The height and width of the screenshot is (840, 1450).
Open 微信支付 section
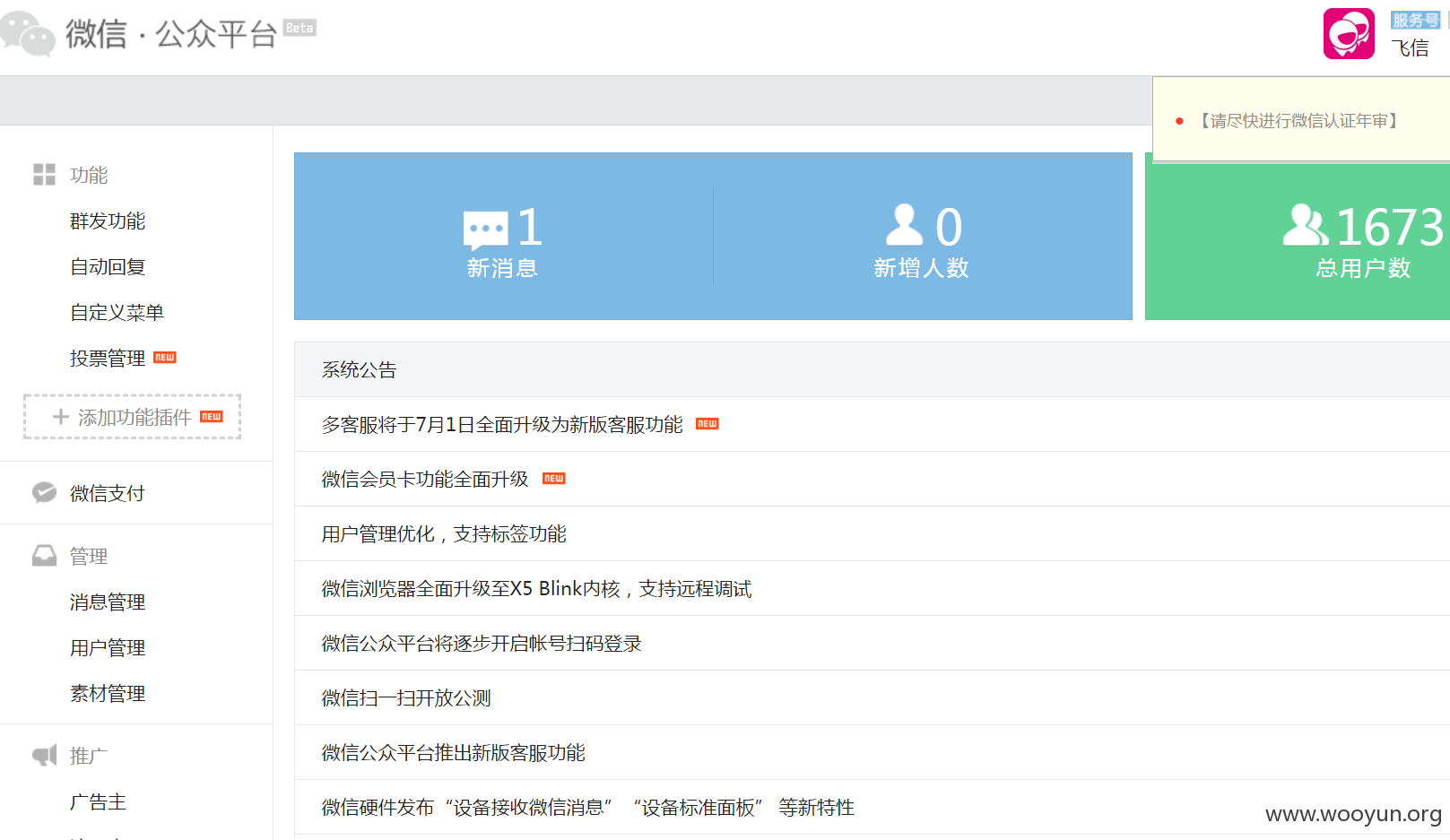pos(107,493)
